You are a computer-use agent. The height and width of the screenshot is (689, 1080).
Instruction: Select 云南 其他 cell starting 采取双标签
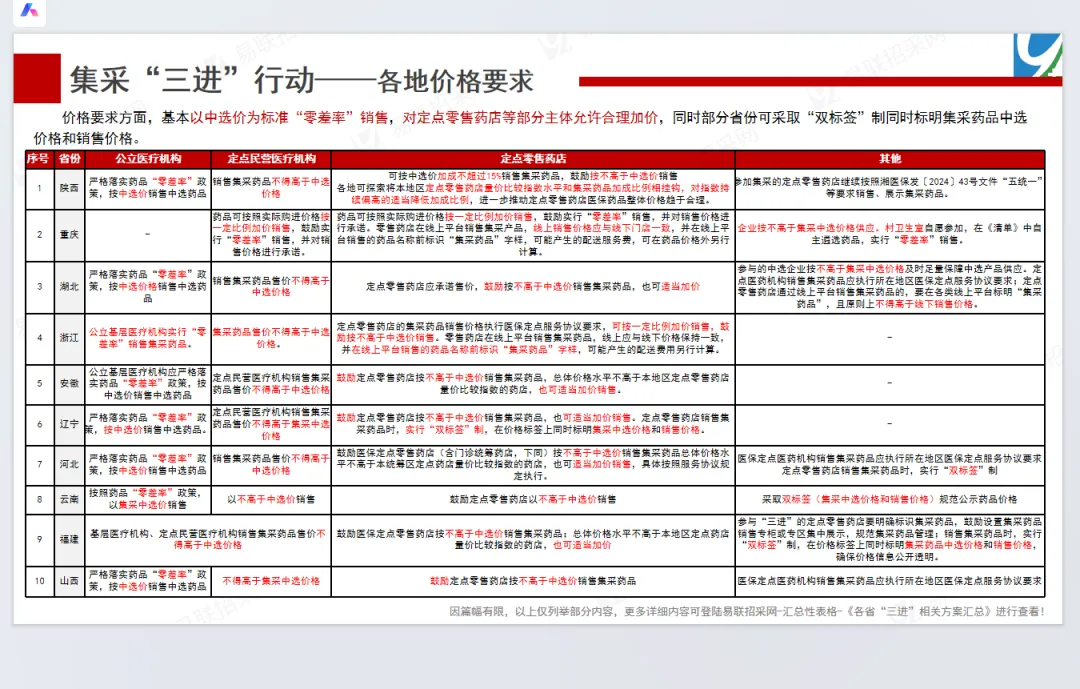[x=890, y=500]
